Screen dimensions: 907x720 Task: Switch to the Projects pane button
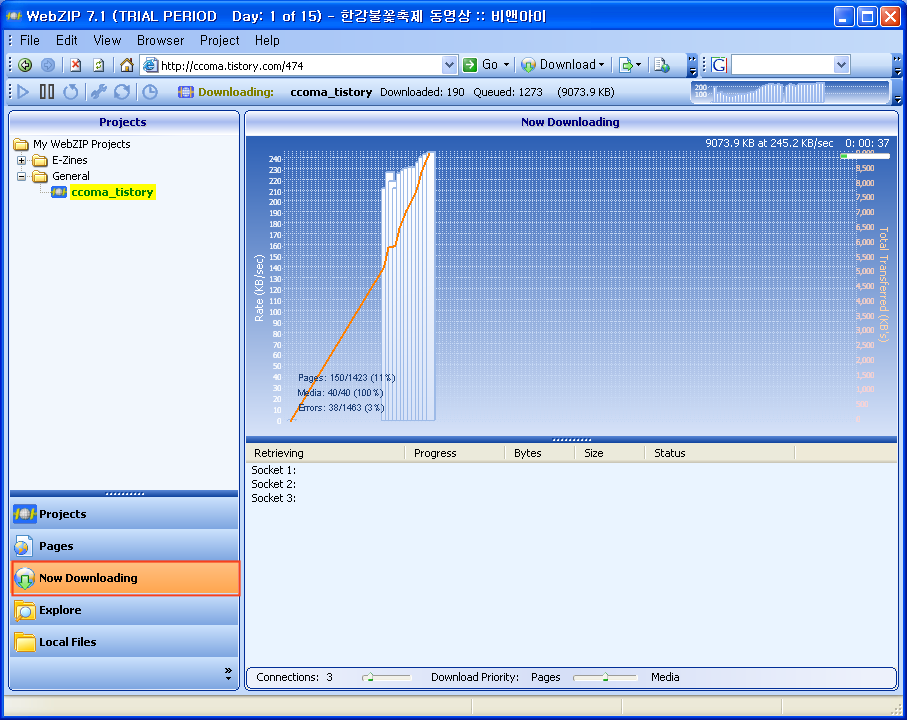click(124, 514)
